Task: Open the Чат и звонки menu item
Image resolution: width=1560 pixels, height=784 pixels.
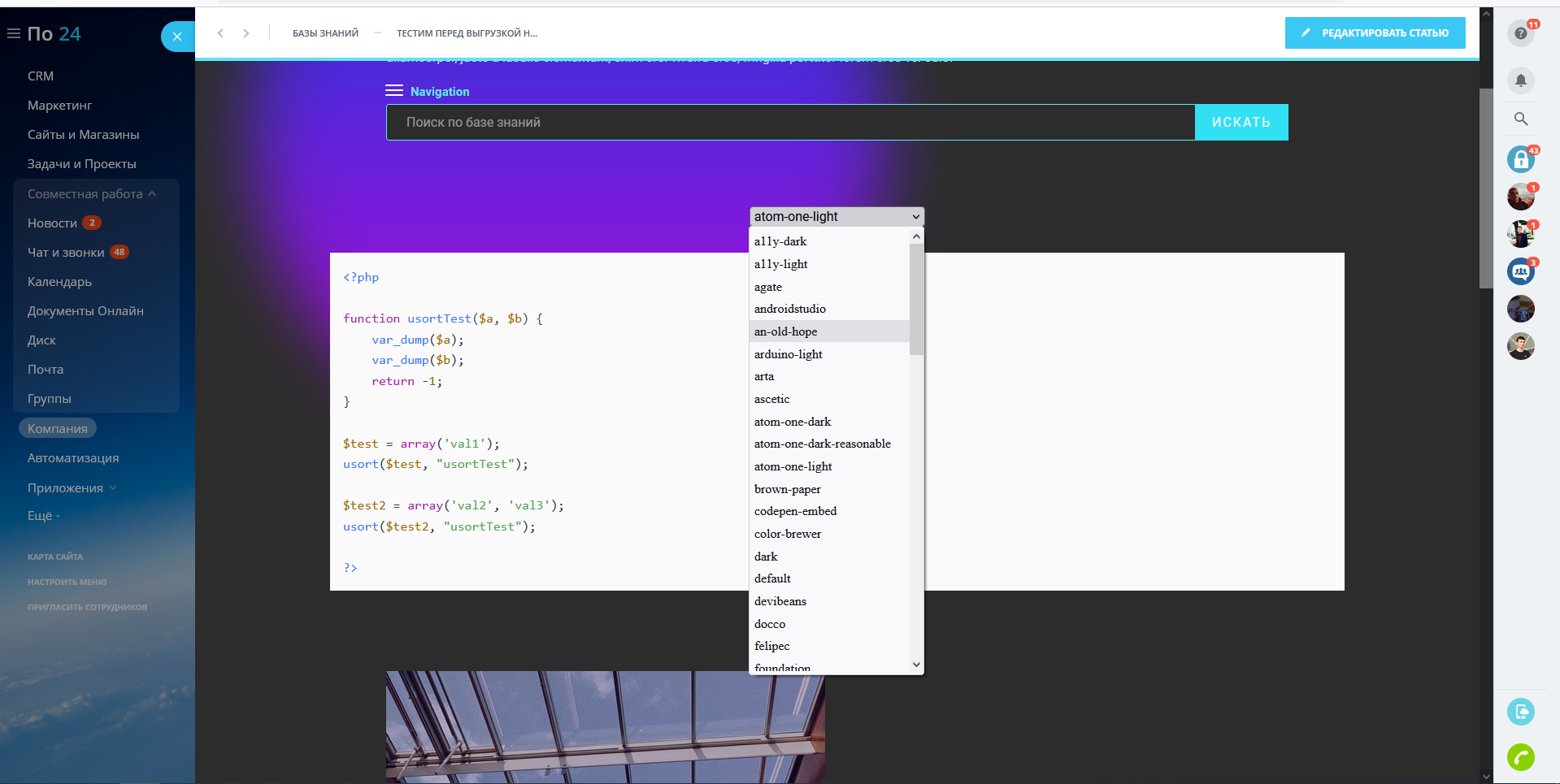Action: [x=66, y=253]
